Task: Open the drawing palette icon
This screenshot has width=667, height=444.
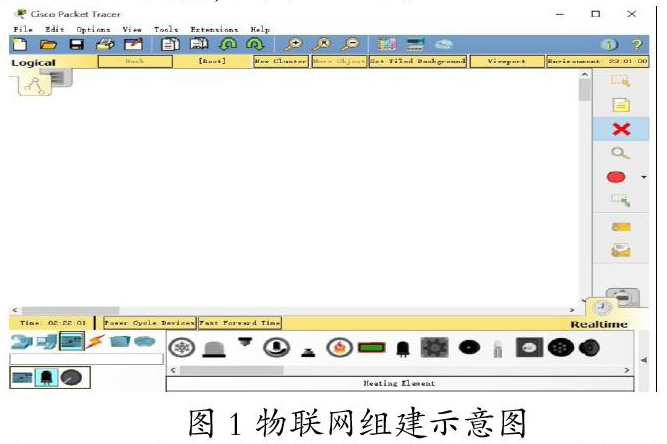Action: 387,44
